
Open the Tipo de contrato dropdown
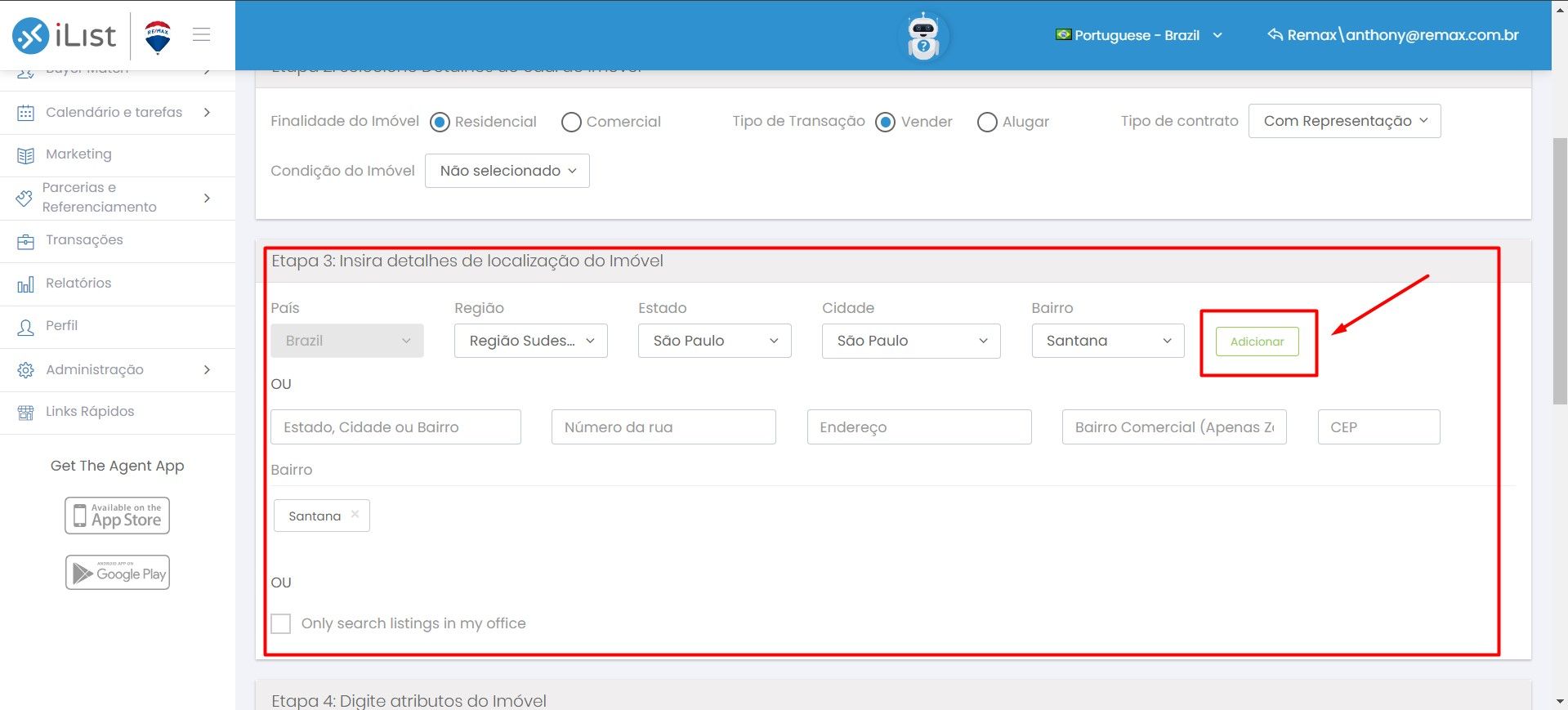point(1344,121)
